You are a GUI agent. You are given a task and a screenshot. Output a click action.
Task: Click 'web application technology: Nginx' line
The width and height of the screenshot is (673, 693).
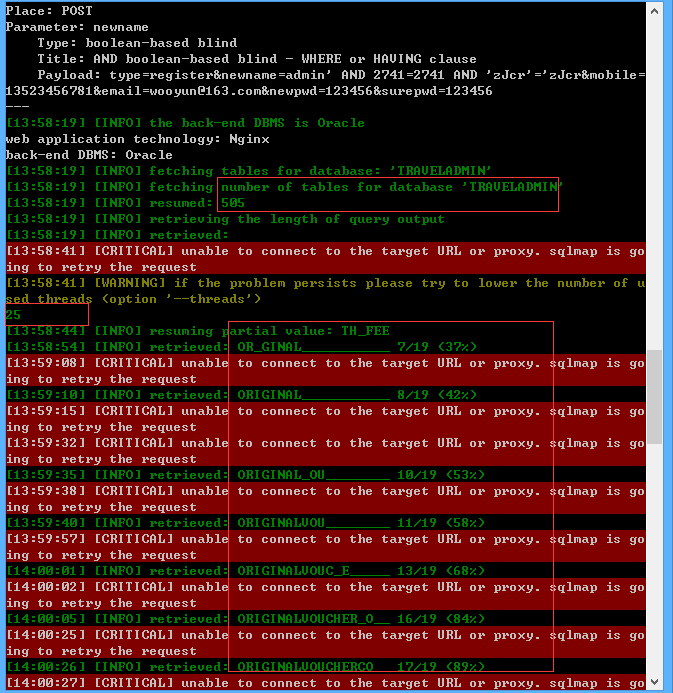click(x=137, y=139)
